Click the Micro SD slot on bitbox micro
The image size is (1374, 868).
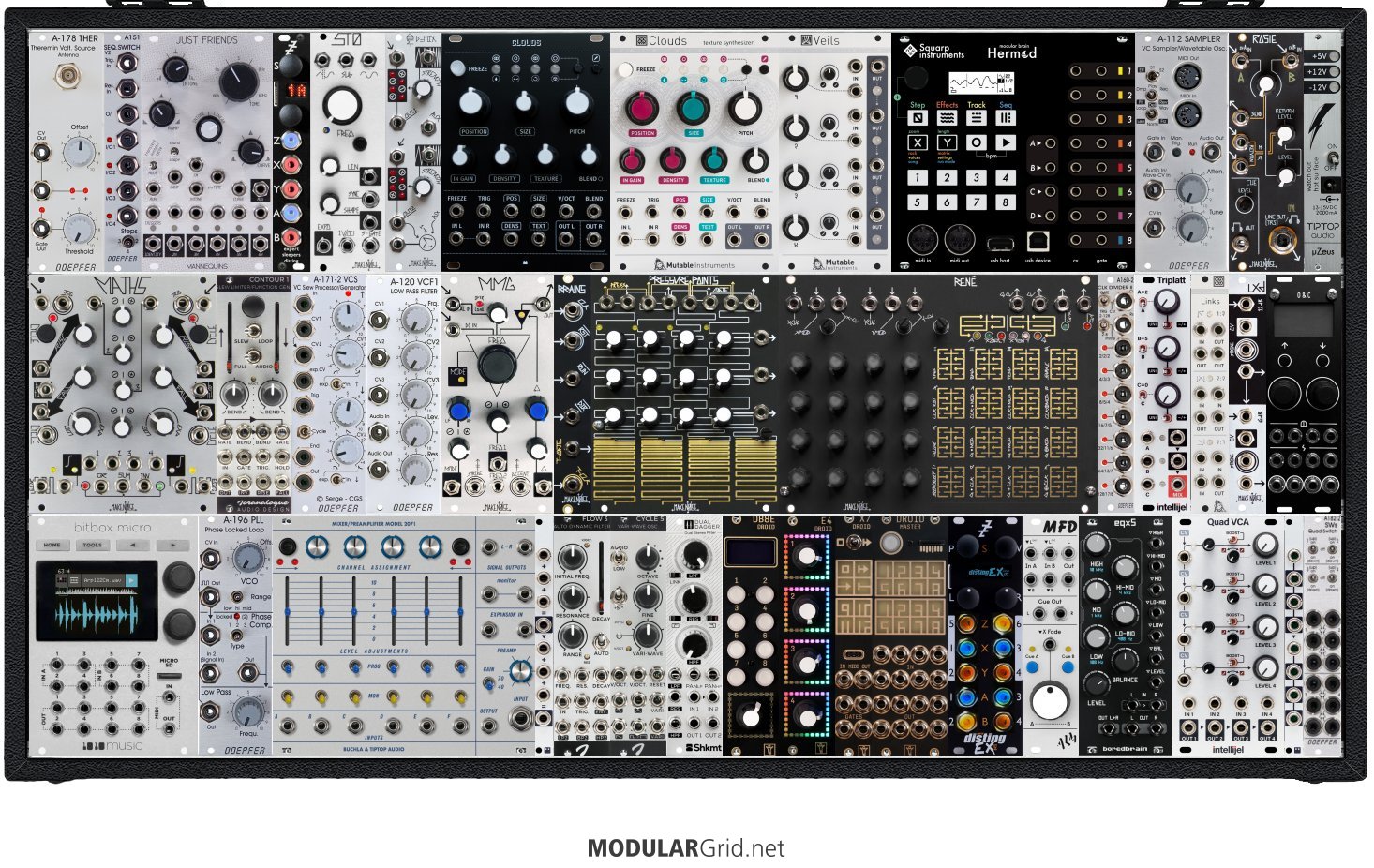coord(169,675)
